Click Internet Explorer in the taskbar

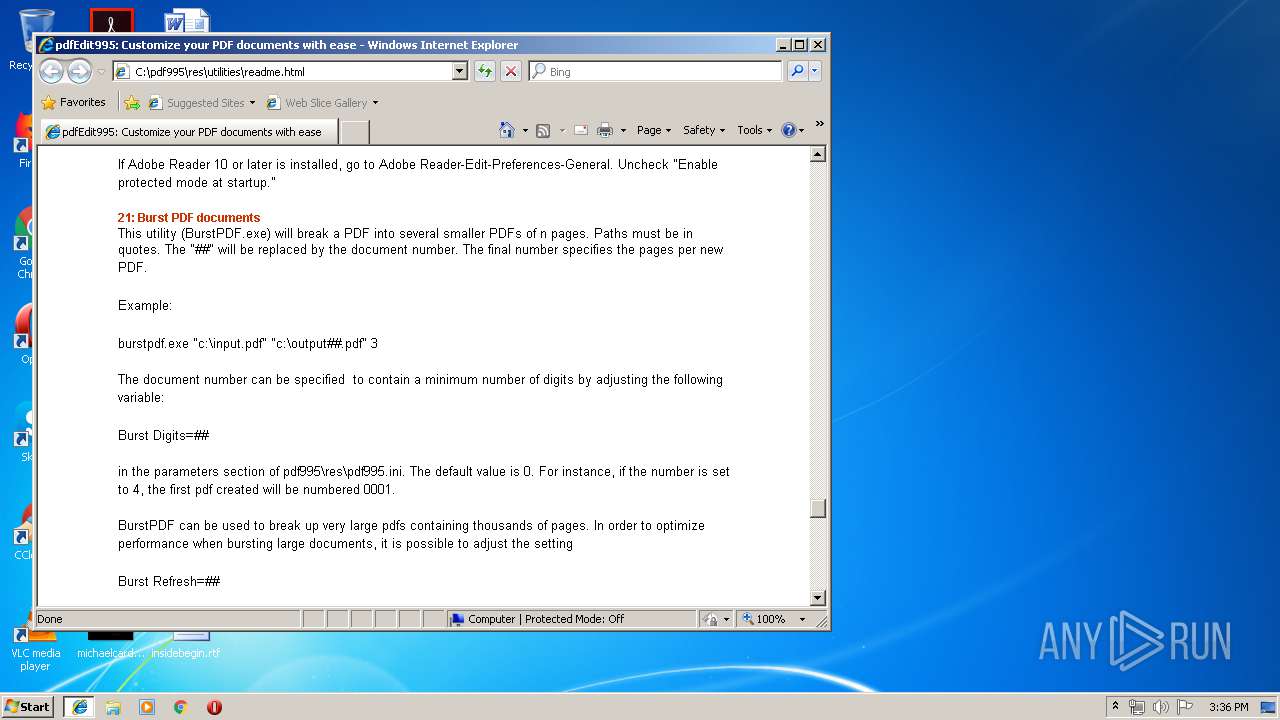pyautogui.click(x=80, y=707)
